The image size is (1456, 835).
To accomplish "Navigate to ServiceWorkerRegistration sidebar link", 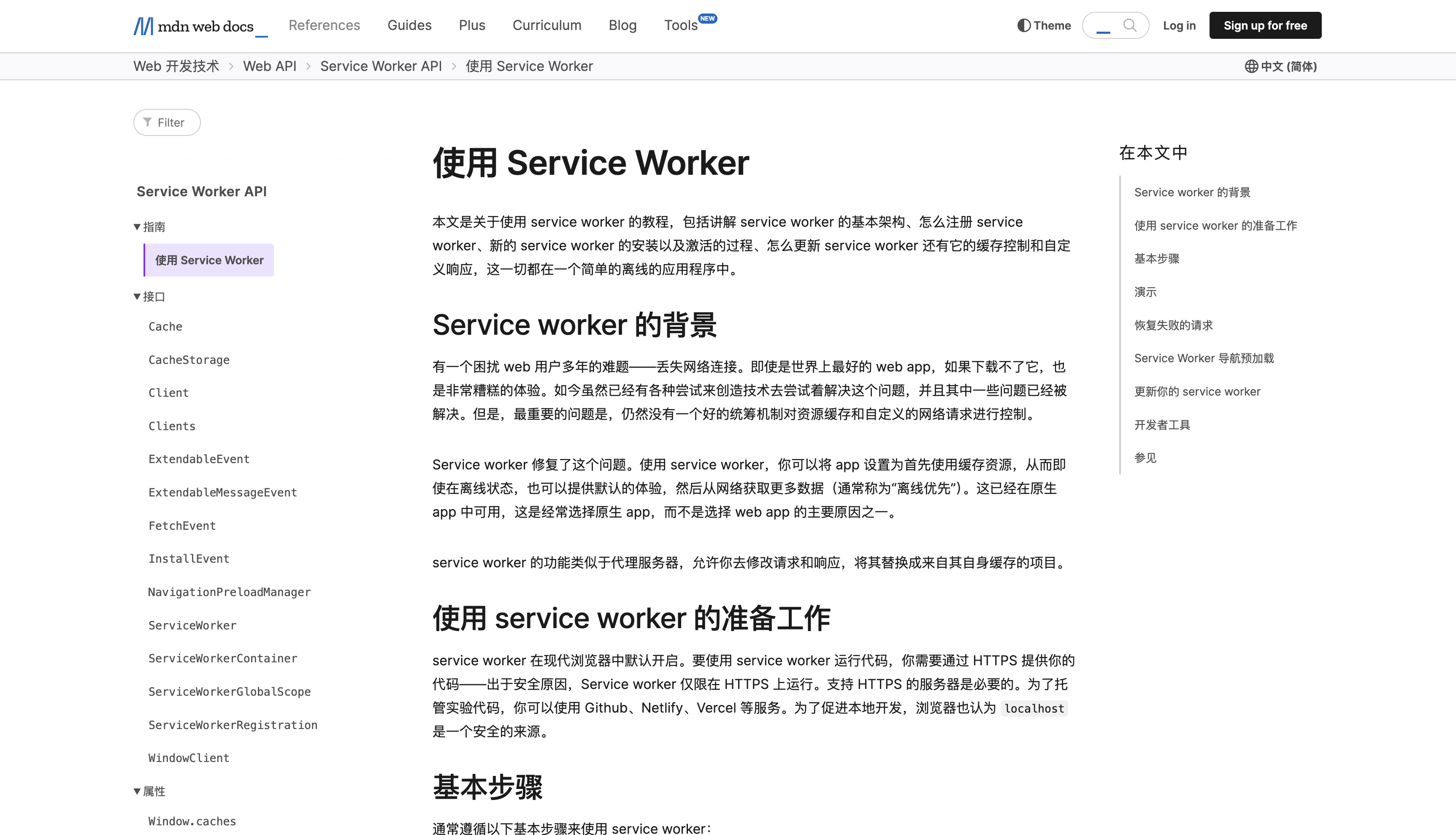I will 233,724.
